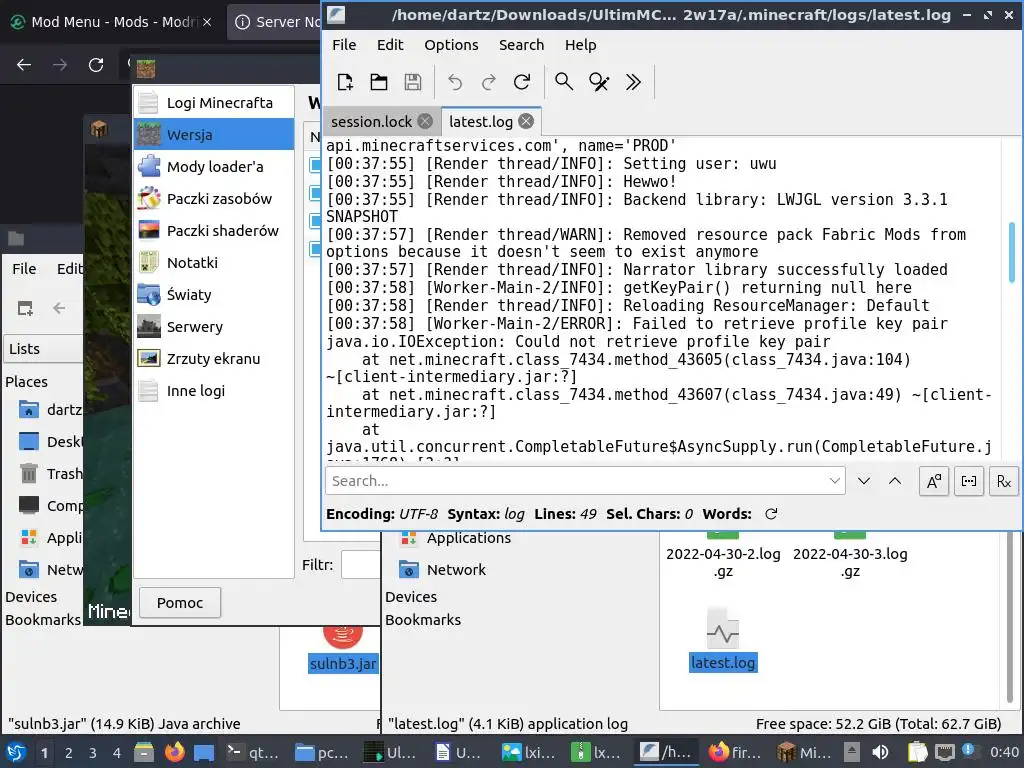1024x768 pixels.
Task: Open the Lists dropdown in left file manager
Action: (x=42, y=349)
